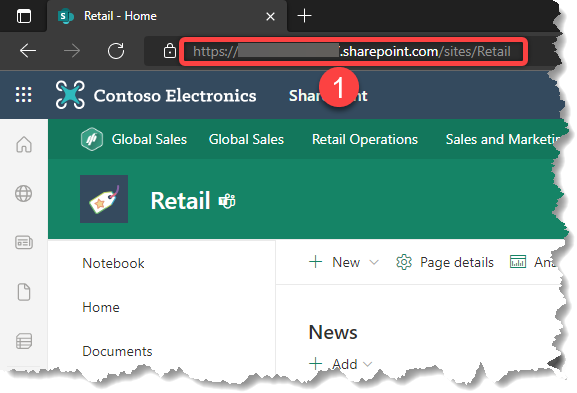Click the Global Sales hub logo icon

pos(92,139)
